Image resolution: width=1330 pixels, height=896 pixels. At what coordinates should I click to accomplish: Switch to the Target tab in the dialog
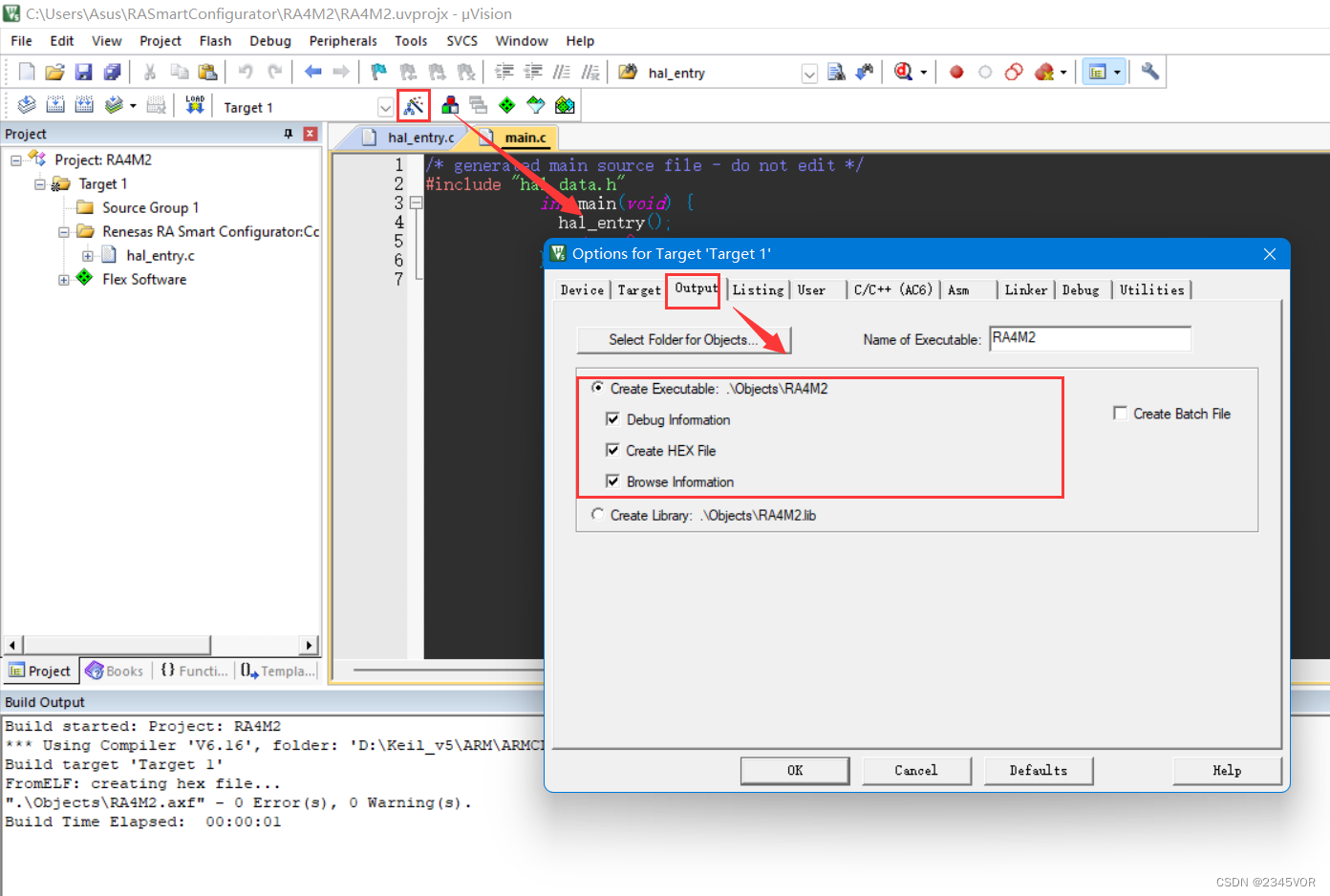point(639,290)
